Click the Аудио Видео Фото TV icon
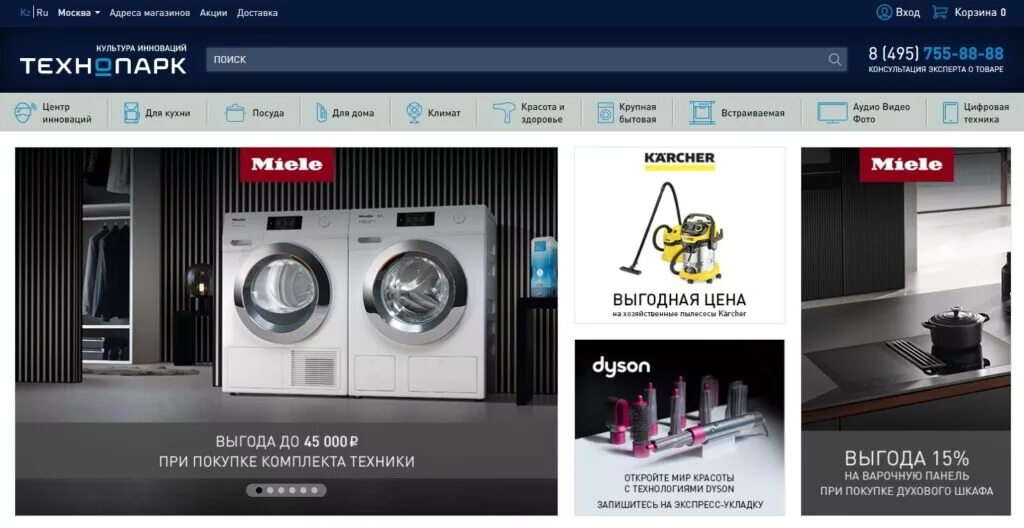Screen dimensions: 1024x528 pos(832,112)
